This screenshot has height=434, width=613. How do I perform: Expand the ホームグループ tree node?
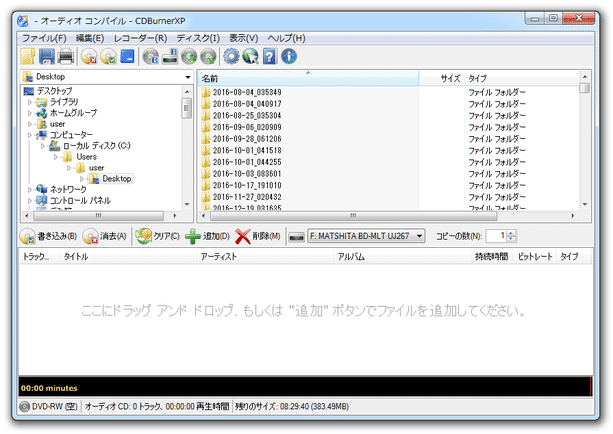[30, 113]
